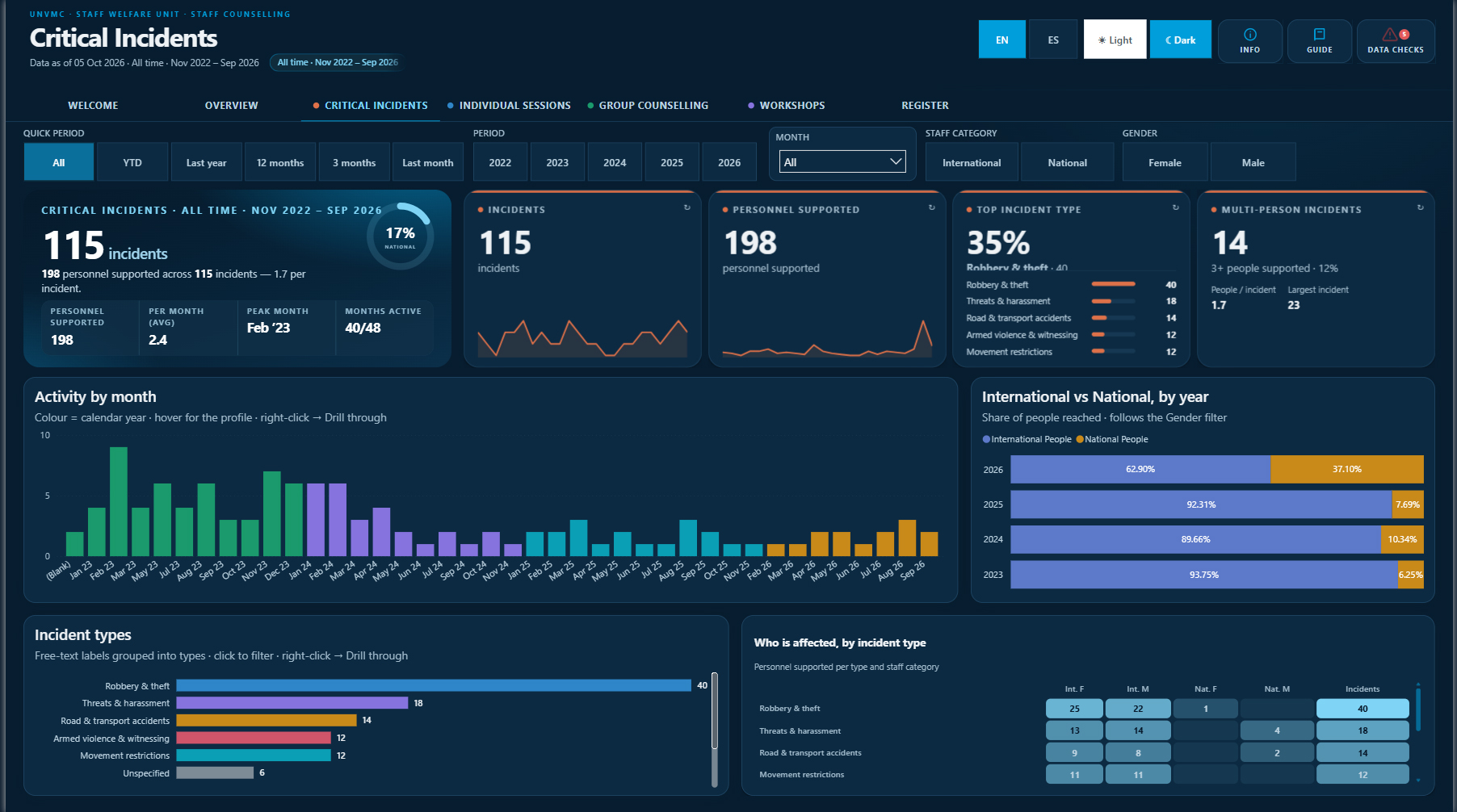The width and height of the screenshot is (1457, 812).
Task: Open the INFO panel
Action: [1249, 40]
